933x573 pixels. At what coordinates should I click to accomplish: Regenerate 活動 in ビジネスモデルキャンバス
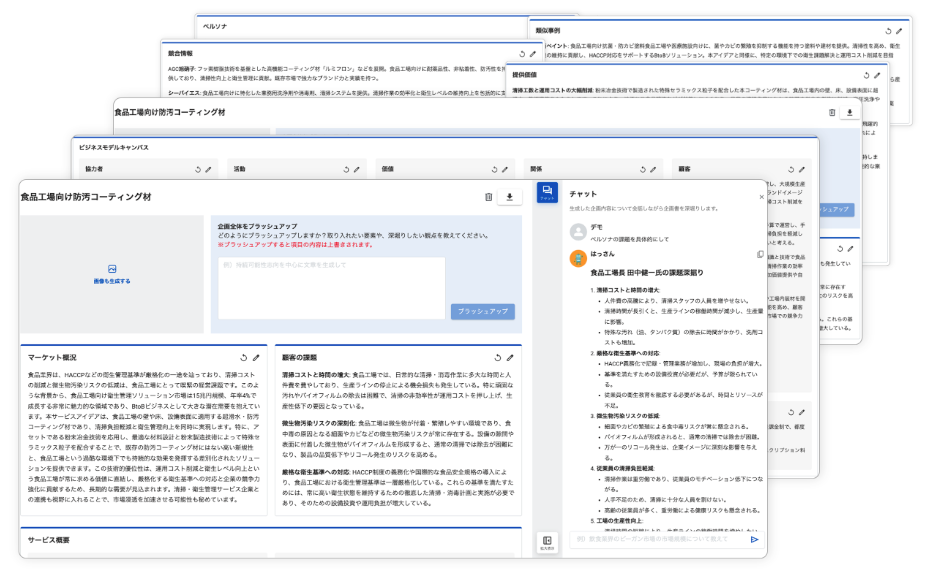click(346, 170)
